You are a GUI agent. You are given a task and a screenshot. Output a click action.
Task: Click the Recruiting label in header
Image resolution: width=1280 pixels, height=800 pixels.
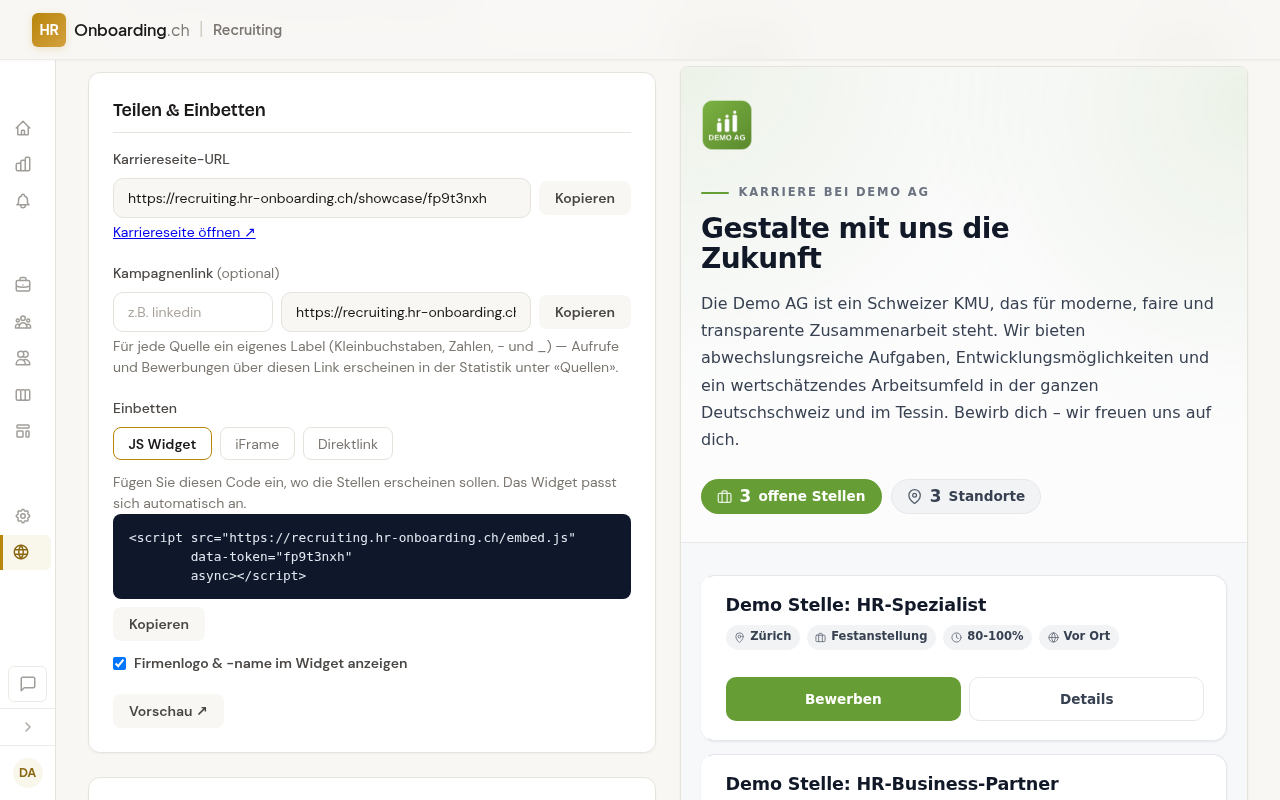(247, 30)
